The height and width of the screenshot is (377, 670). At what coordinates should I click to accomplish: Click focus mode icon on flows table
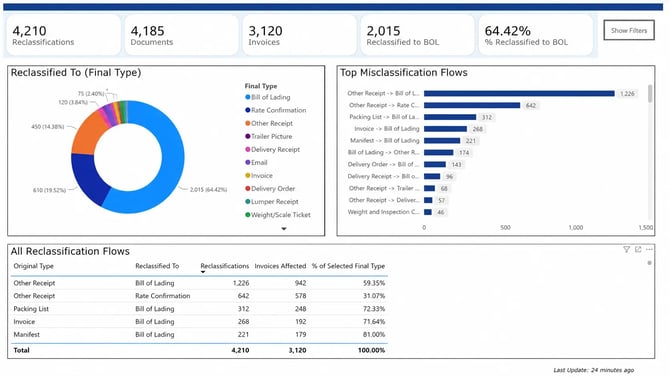click(x=638, y=249)
